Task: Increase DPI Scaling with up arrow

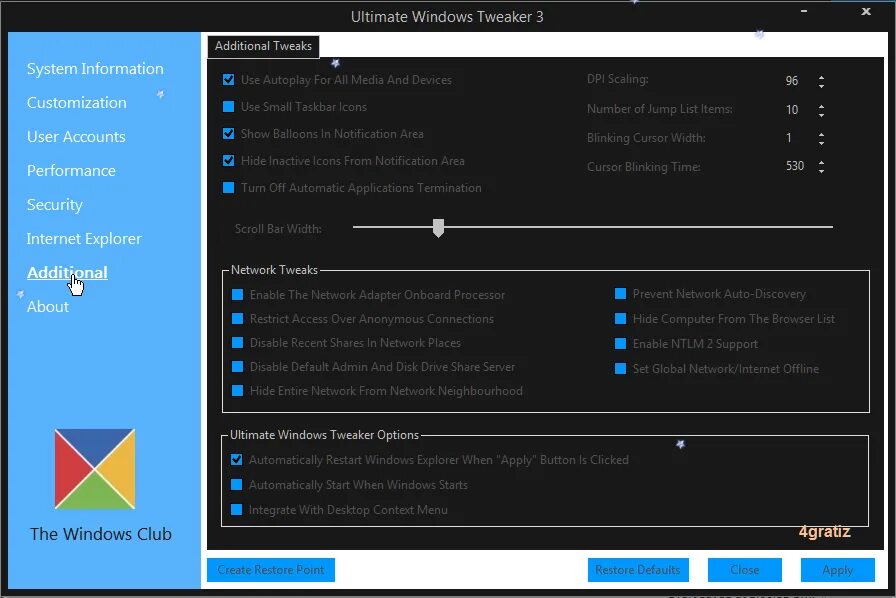Action: (821, 77)
